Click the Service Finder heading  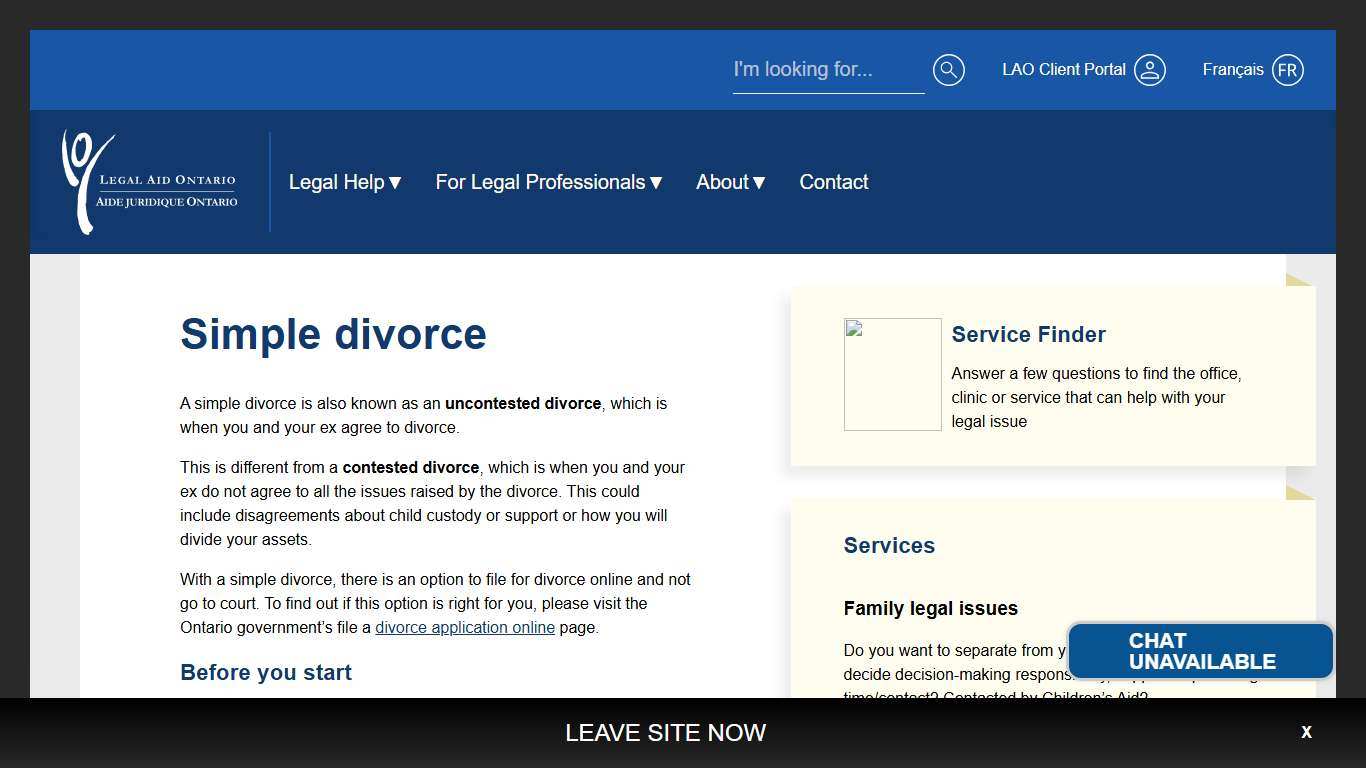click(x=1028, y=334)
